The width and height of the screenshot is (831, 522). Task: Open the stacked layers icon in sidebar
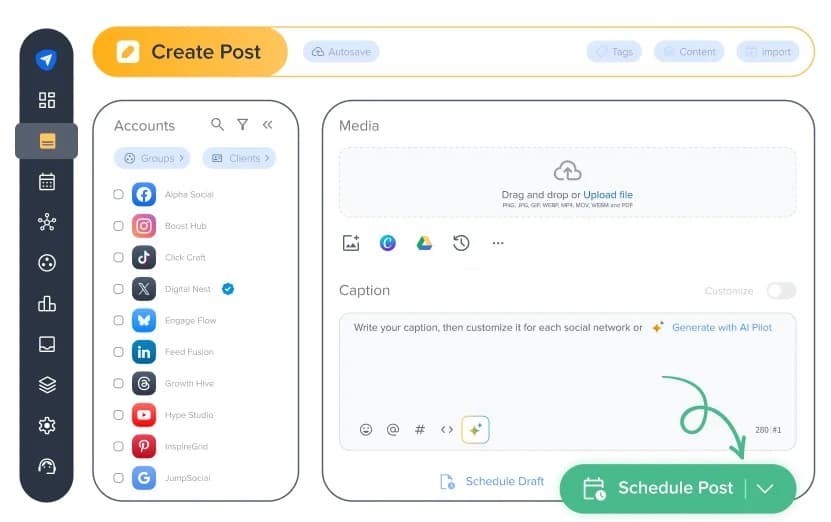point(47,385)
